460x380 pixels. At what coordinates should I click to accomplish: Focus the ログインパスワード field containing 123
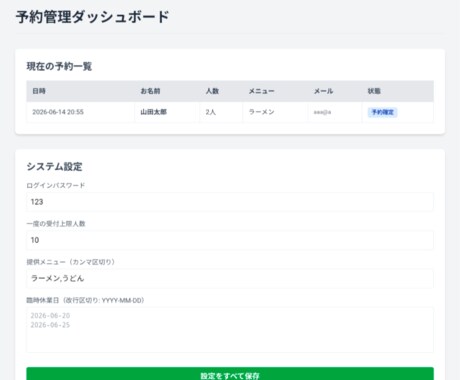[230, 202]
